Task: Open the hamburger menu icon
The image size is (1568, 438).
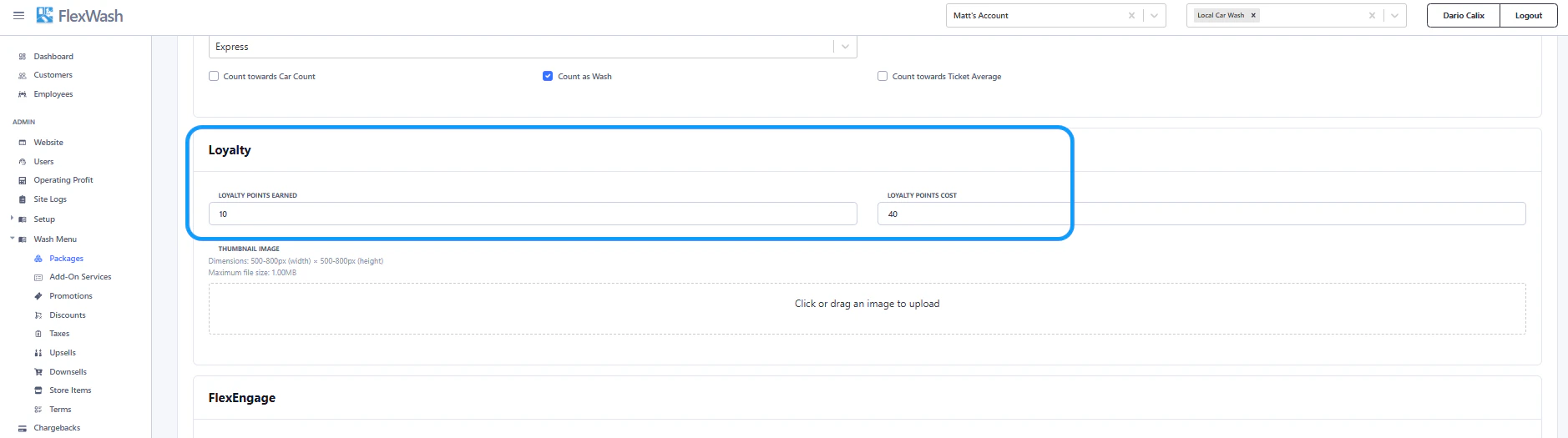Action: (x=18, y=15)
